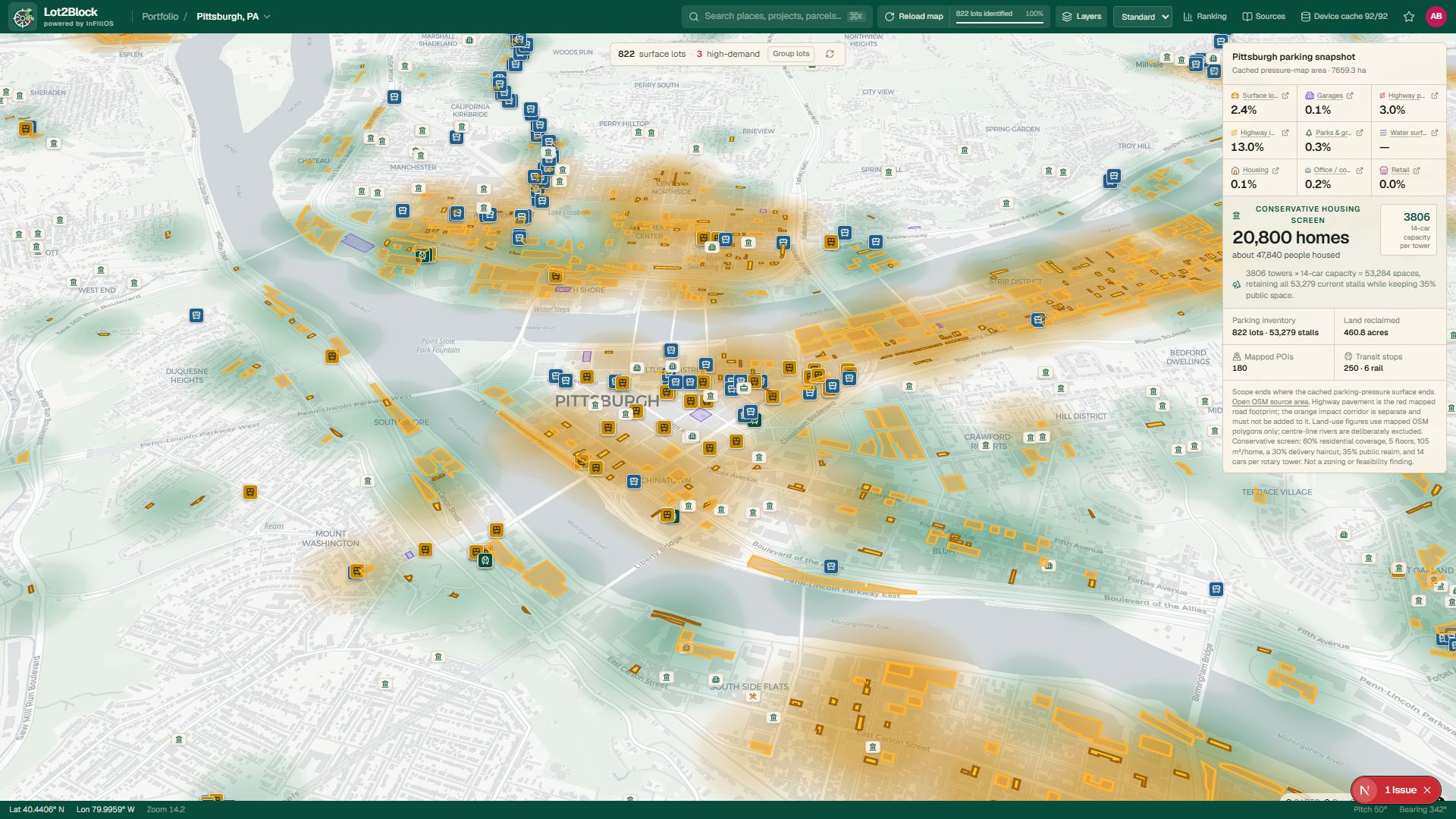The height and width of the screenshot is (819, 1456).
Task: Click the Transit stops '250 · 6 rail' value
Action: (x=1363, y=368)
